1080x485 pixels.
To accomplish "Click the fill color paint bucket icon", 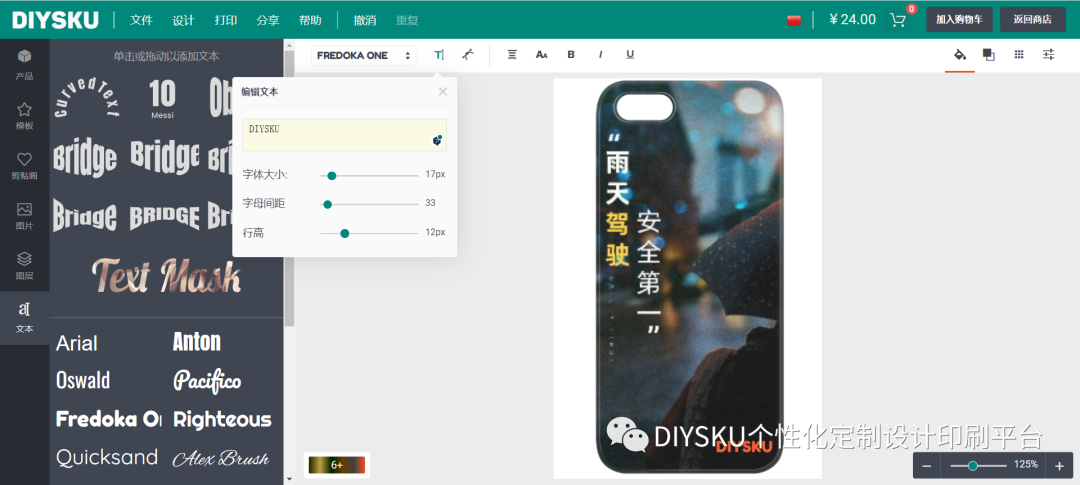I will [959, 55].
